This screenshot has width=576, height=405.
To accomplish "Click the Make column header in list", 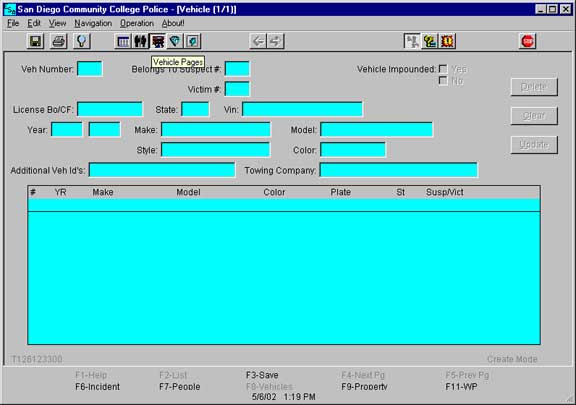I will [103, 192].
